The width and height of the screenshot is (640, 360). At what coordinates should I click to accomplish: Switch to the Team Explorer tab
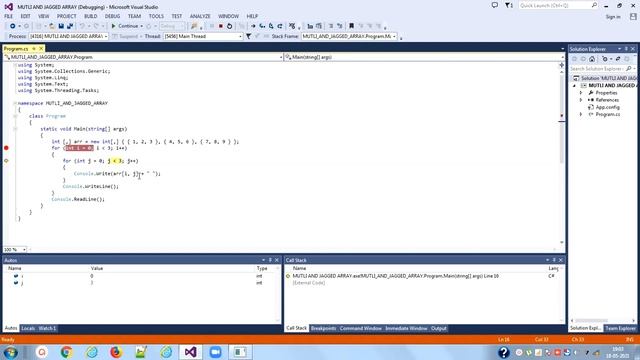click(x=620, y=328)
